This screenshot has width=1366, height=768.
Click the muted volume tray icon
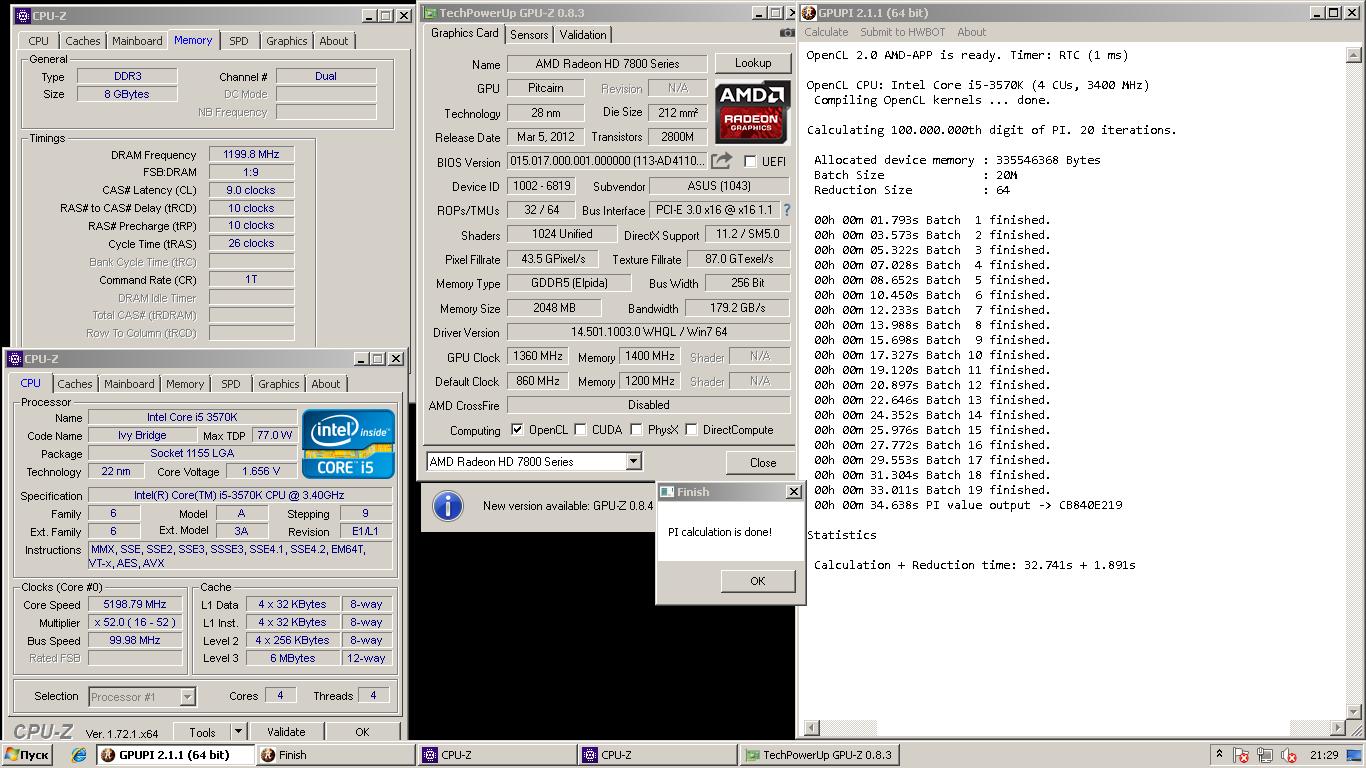[x=1289, y=756]
